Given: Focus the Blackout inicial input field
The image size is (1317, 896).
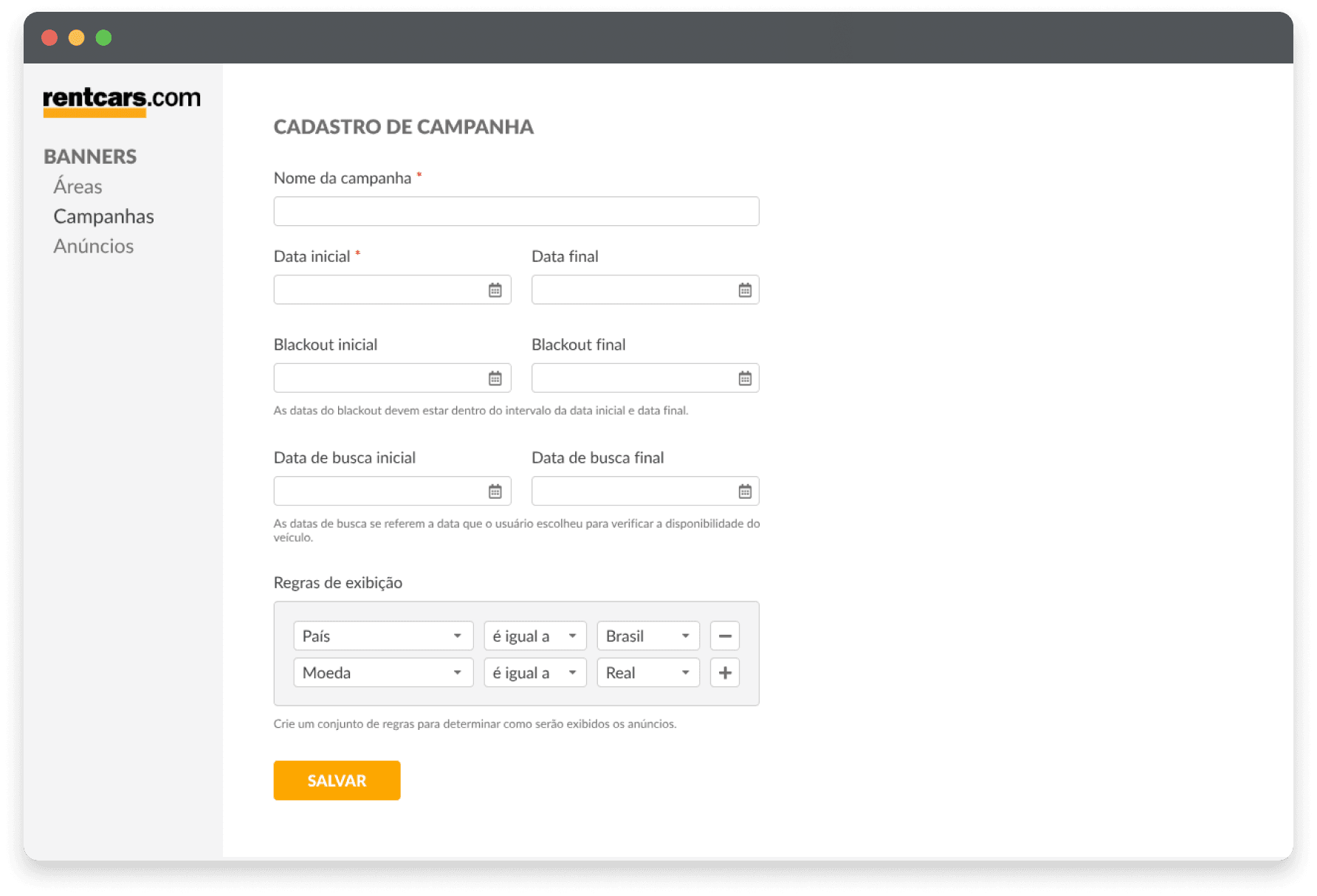Looking at the screenshot, I should [x=392, y=378].
